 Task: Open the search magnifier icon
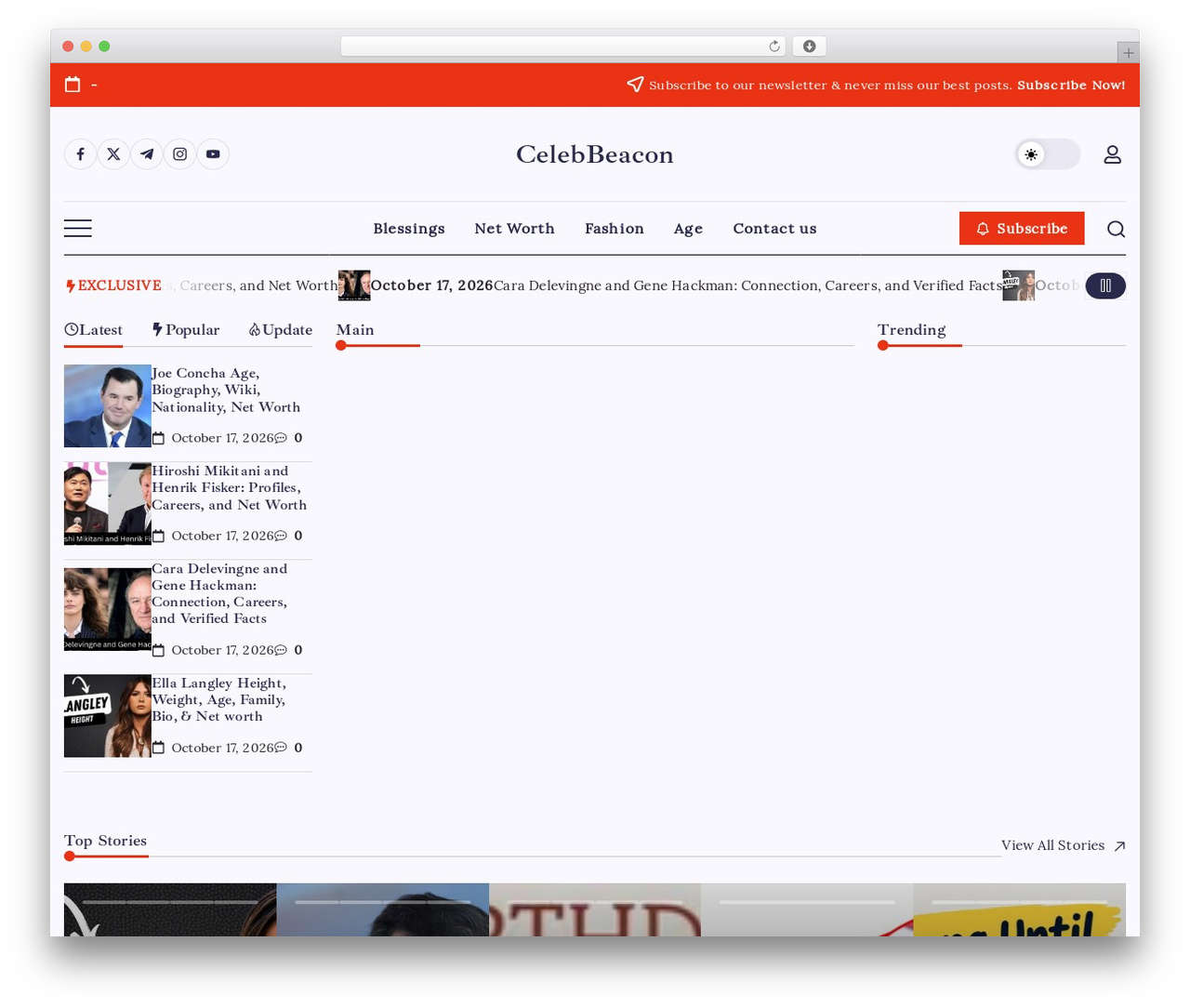[1116, 229]
